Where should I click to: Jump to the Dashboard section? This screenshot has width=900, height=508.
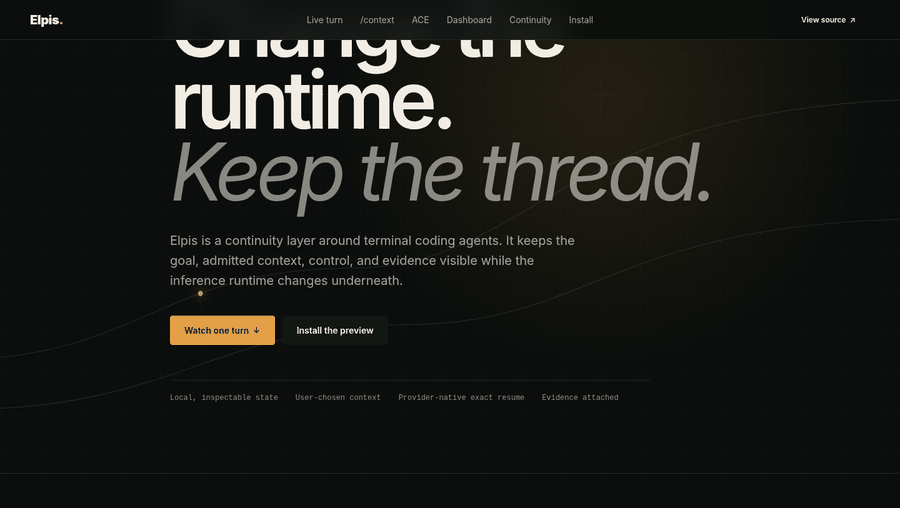469,20
